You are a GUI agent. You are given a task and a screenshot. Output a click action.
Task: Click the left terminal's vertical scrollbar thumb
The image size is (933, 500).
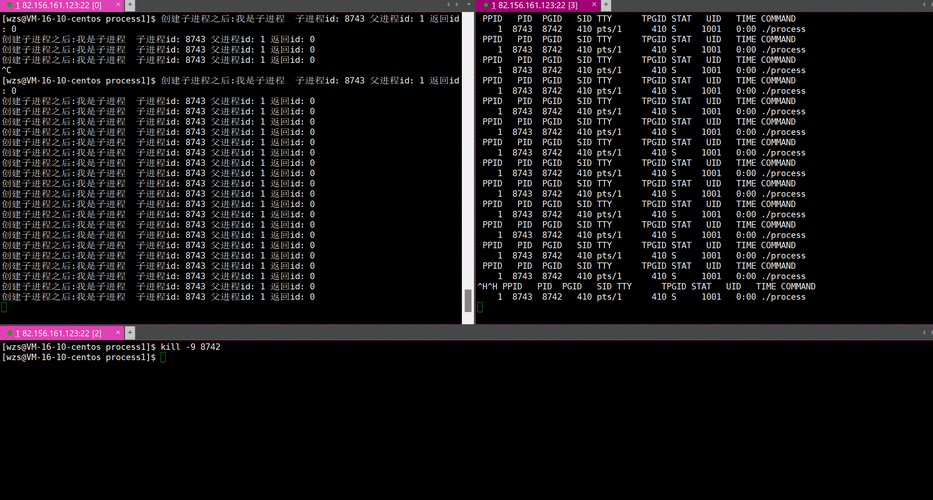[x=467, y=300]
